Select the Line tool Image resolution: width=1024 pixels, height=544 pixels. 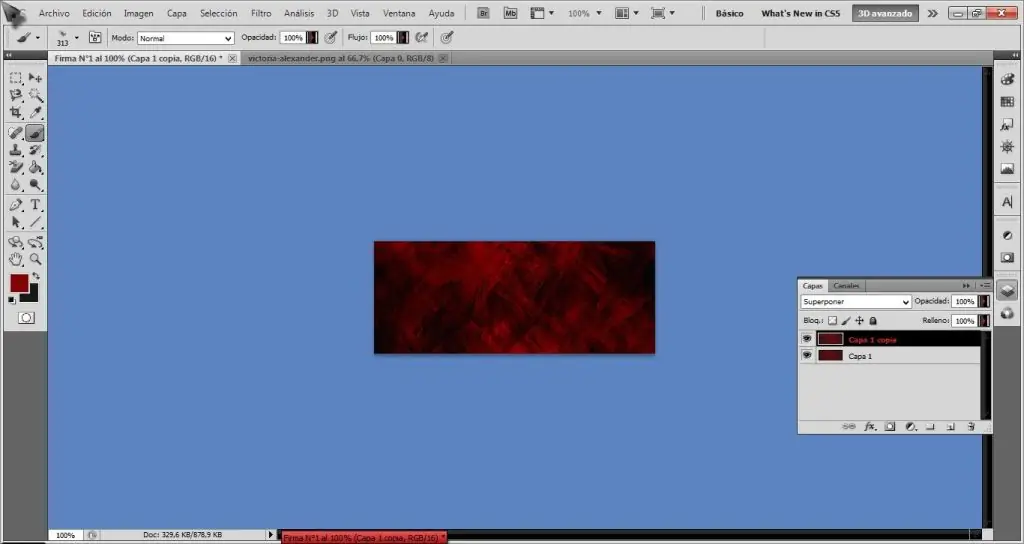(x=35, y=223)
